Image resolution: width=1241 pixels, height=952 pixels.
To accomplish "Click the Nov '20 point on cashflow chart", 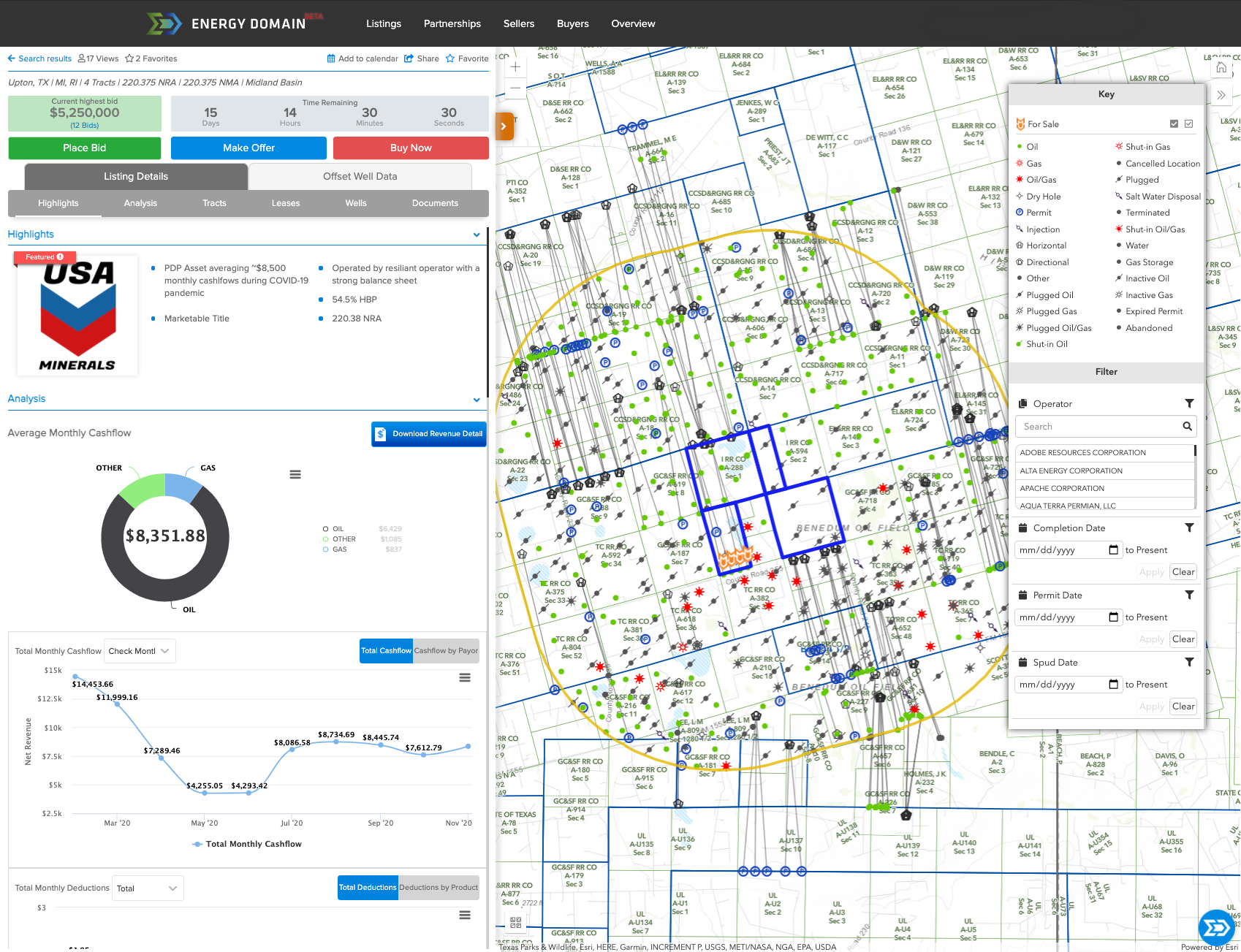I will pos(468,746).
